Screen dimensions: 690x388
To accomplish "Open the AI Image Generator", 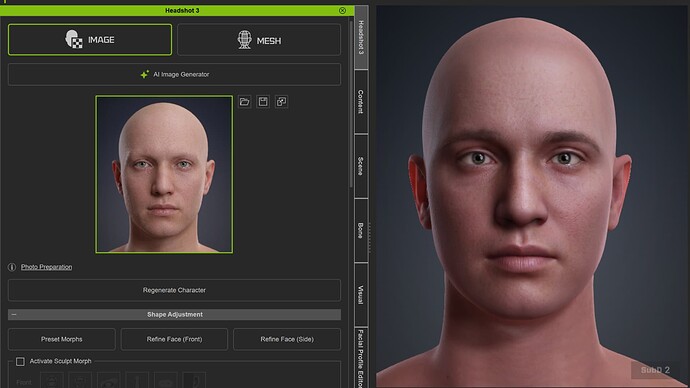I will 174,74.
